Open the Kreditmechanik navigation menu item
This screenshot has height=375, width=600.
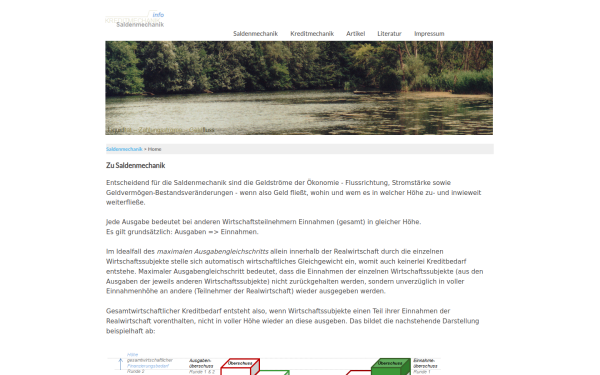312,34
